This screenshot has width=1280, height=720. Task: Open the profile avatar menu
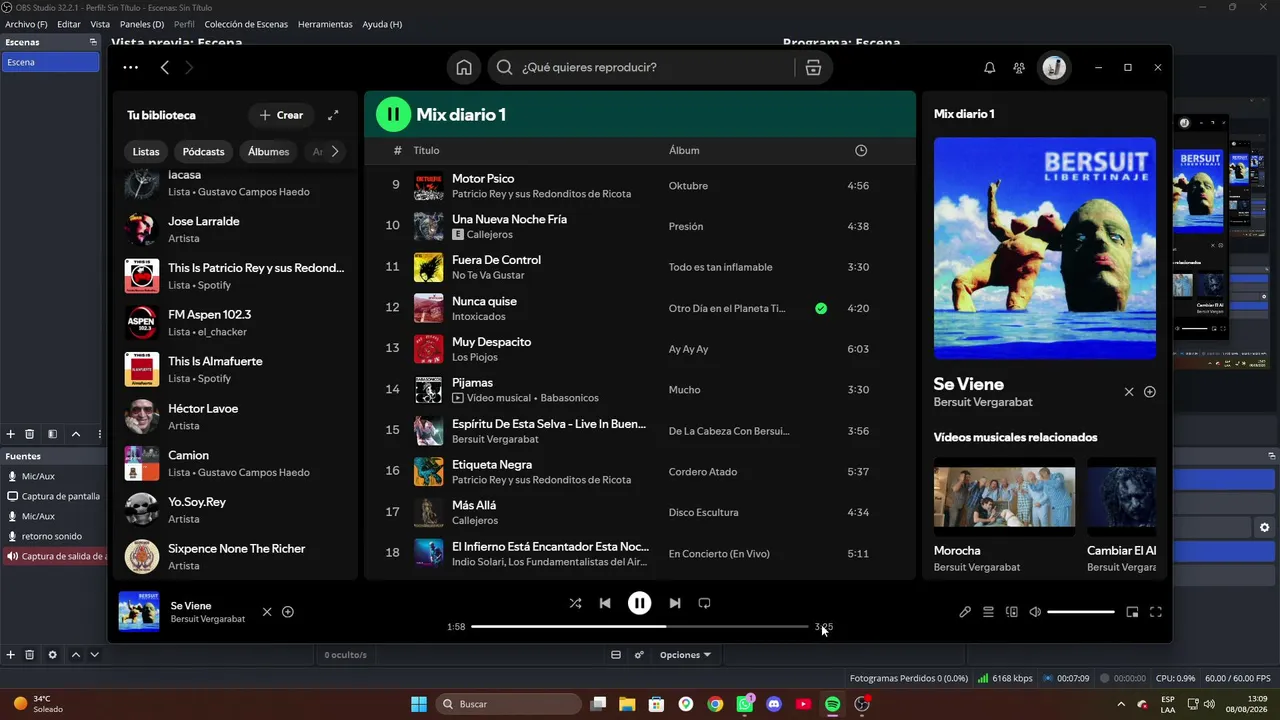tap(1054, 67)
